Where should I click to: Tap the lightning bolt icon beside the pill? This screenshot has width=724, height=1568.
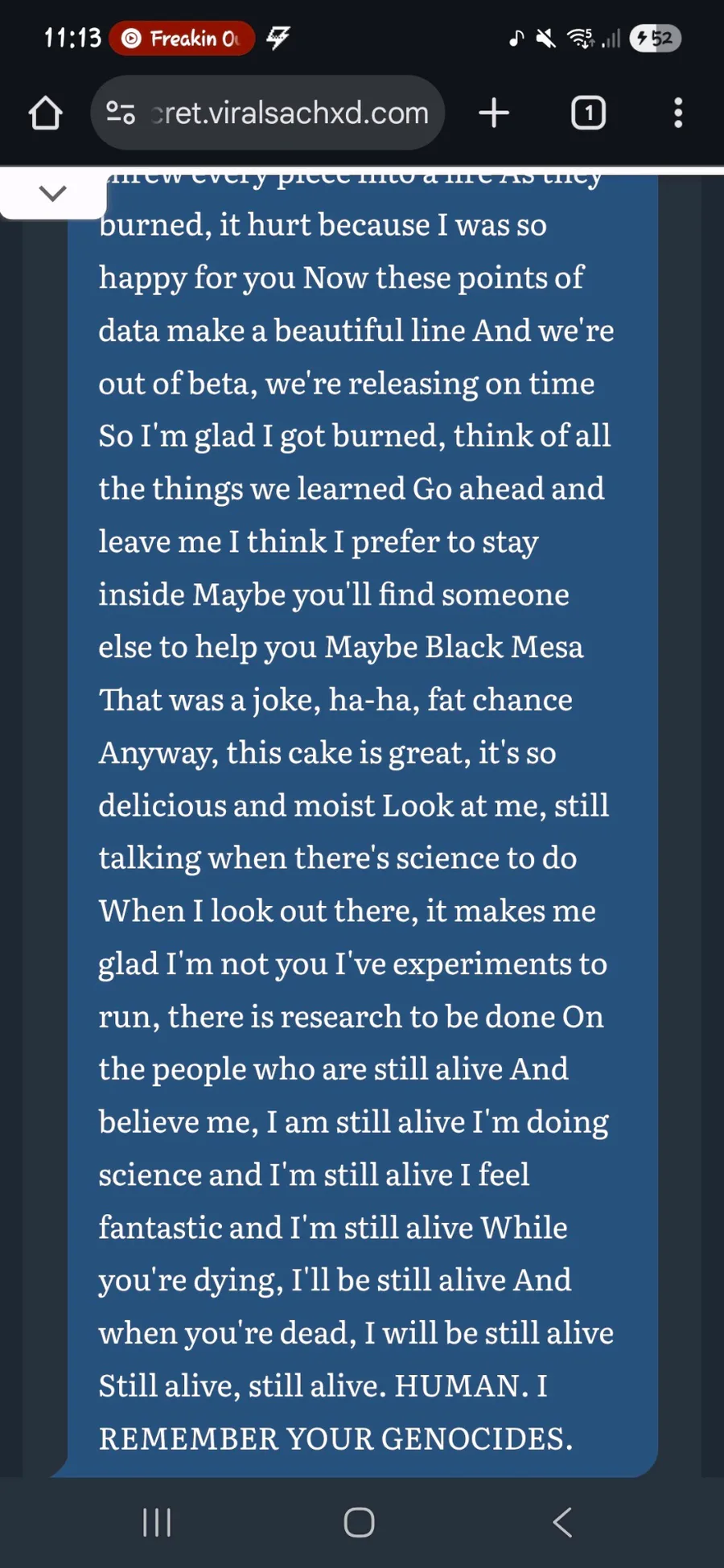278,37
